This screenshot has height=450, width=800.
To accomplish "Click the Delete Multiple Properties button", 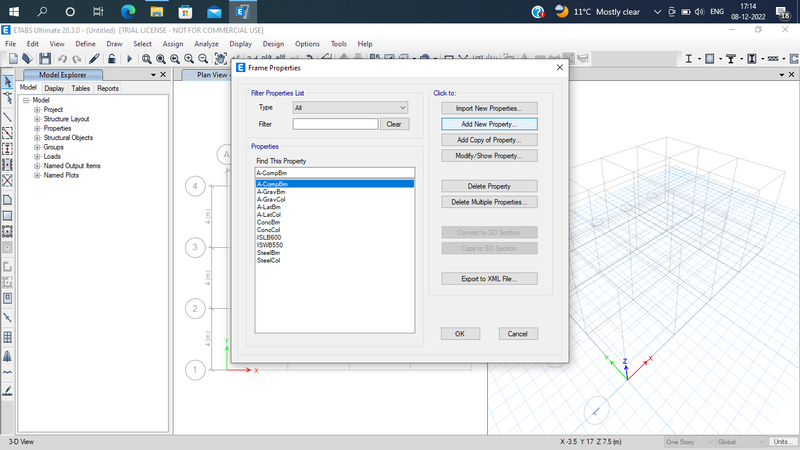I will coord(489,202).
